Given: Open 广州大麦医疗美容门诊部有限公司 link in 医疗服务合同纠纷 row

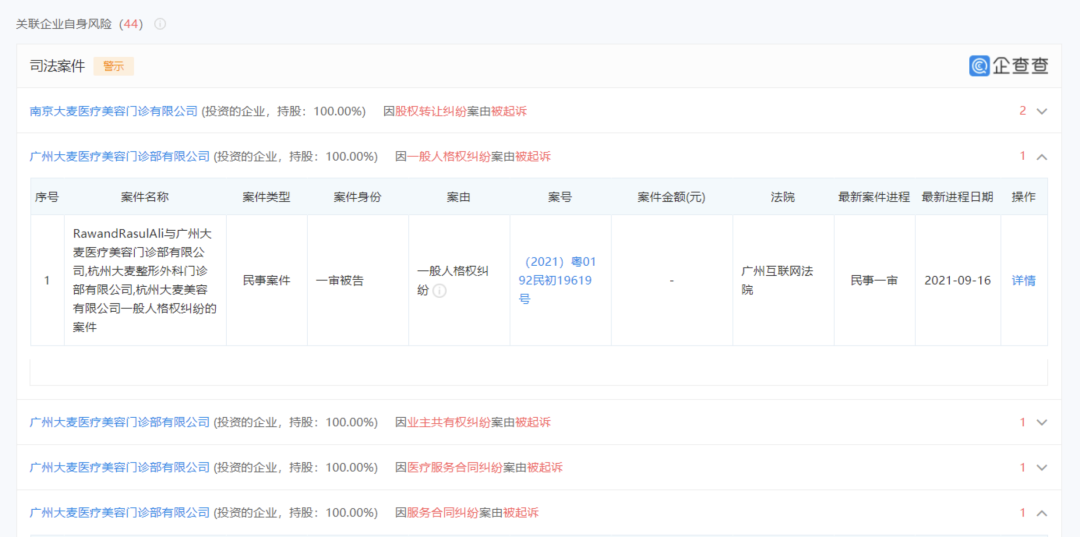Looking at the screenshot, I should point(120,467).
